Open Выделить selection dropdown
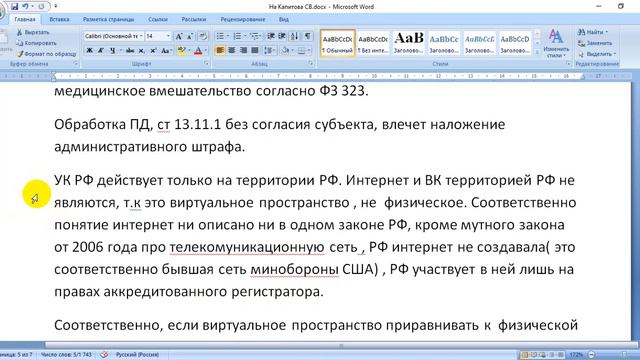The image size is (640, 360). click(x=596, y=54)
